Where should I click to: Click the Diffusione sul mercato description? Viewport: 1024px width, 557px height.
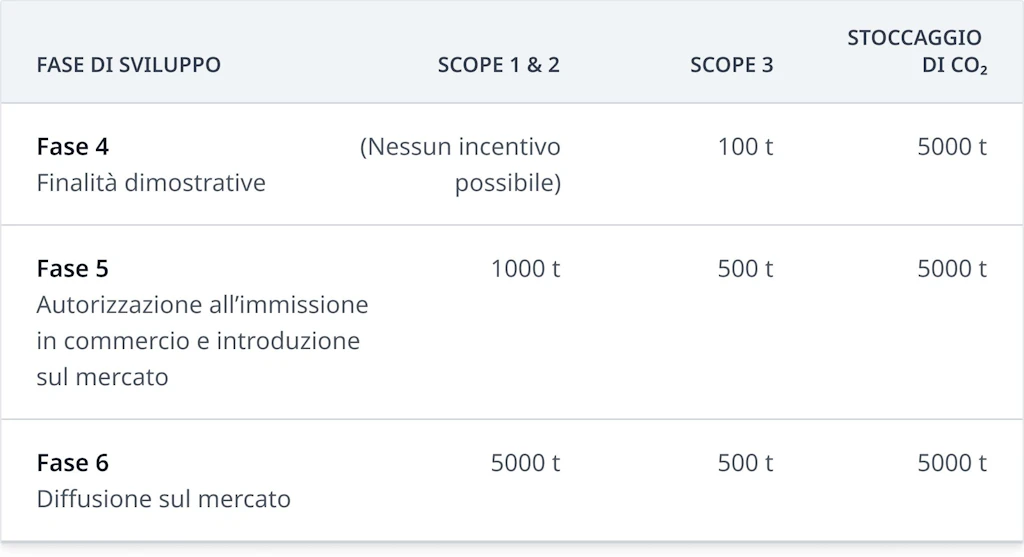[x=164, y=499]
